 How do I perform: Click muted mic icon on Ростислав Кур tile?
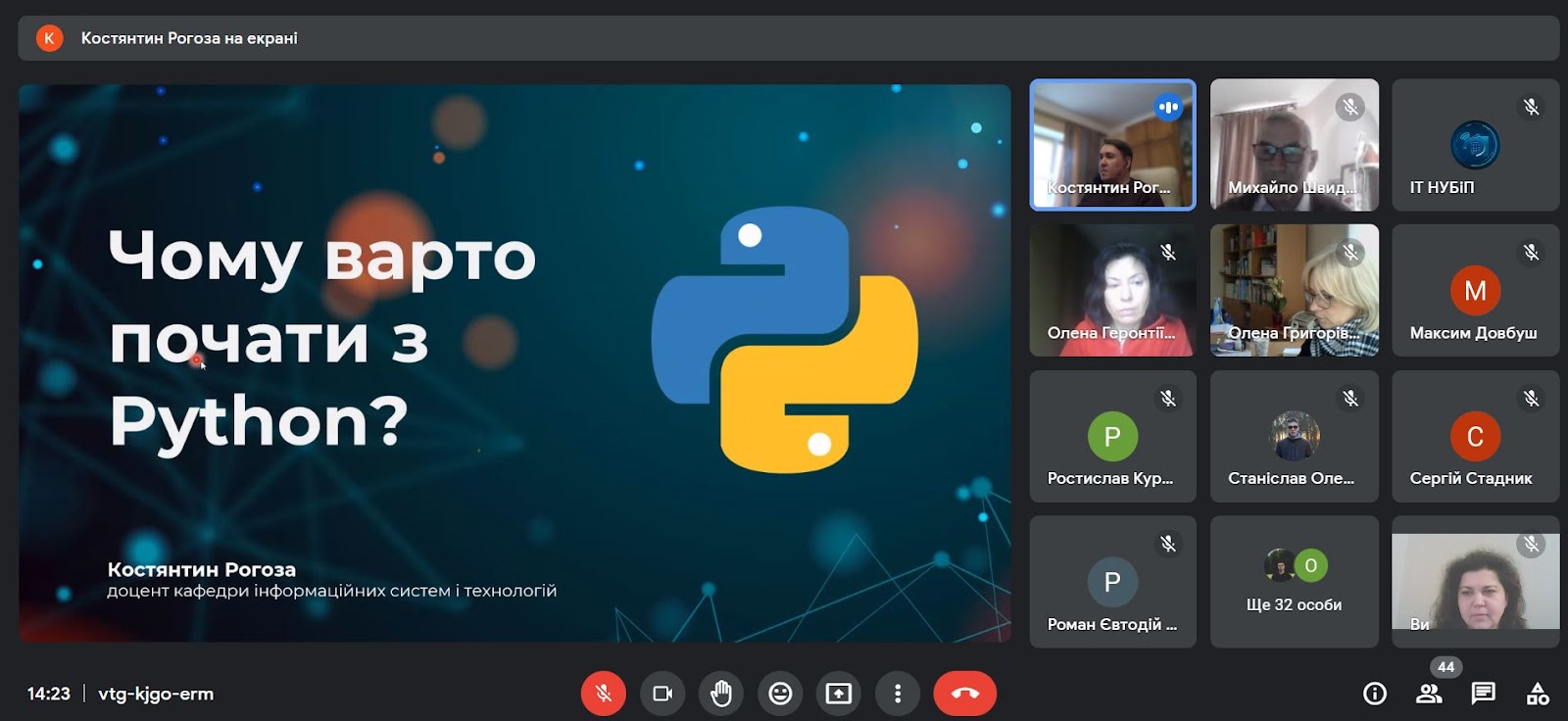[x=1168, y=399]
